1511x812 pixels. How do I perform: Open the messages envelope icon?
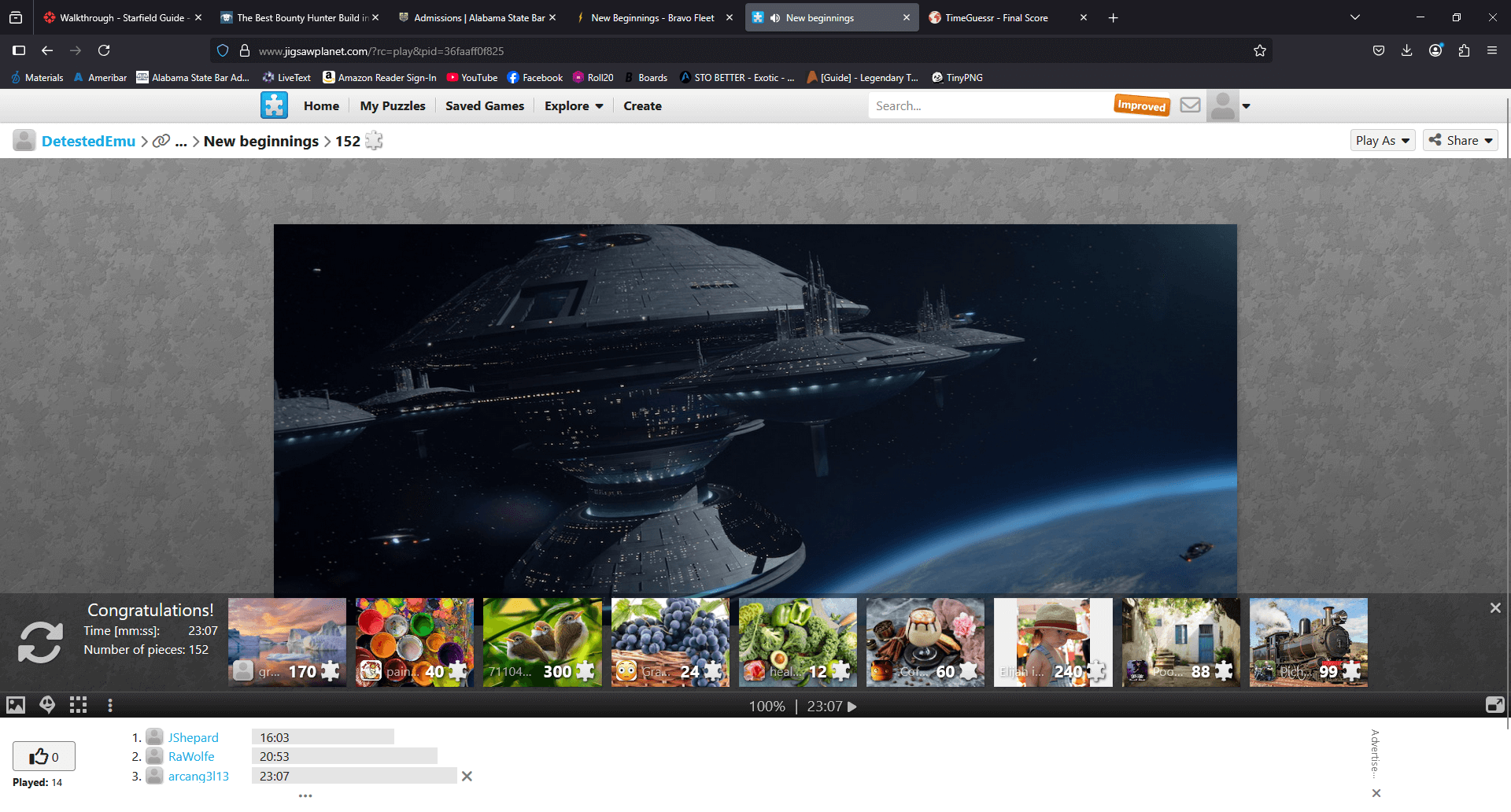click(1190, 105)
